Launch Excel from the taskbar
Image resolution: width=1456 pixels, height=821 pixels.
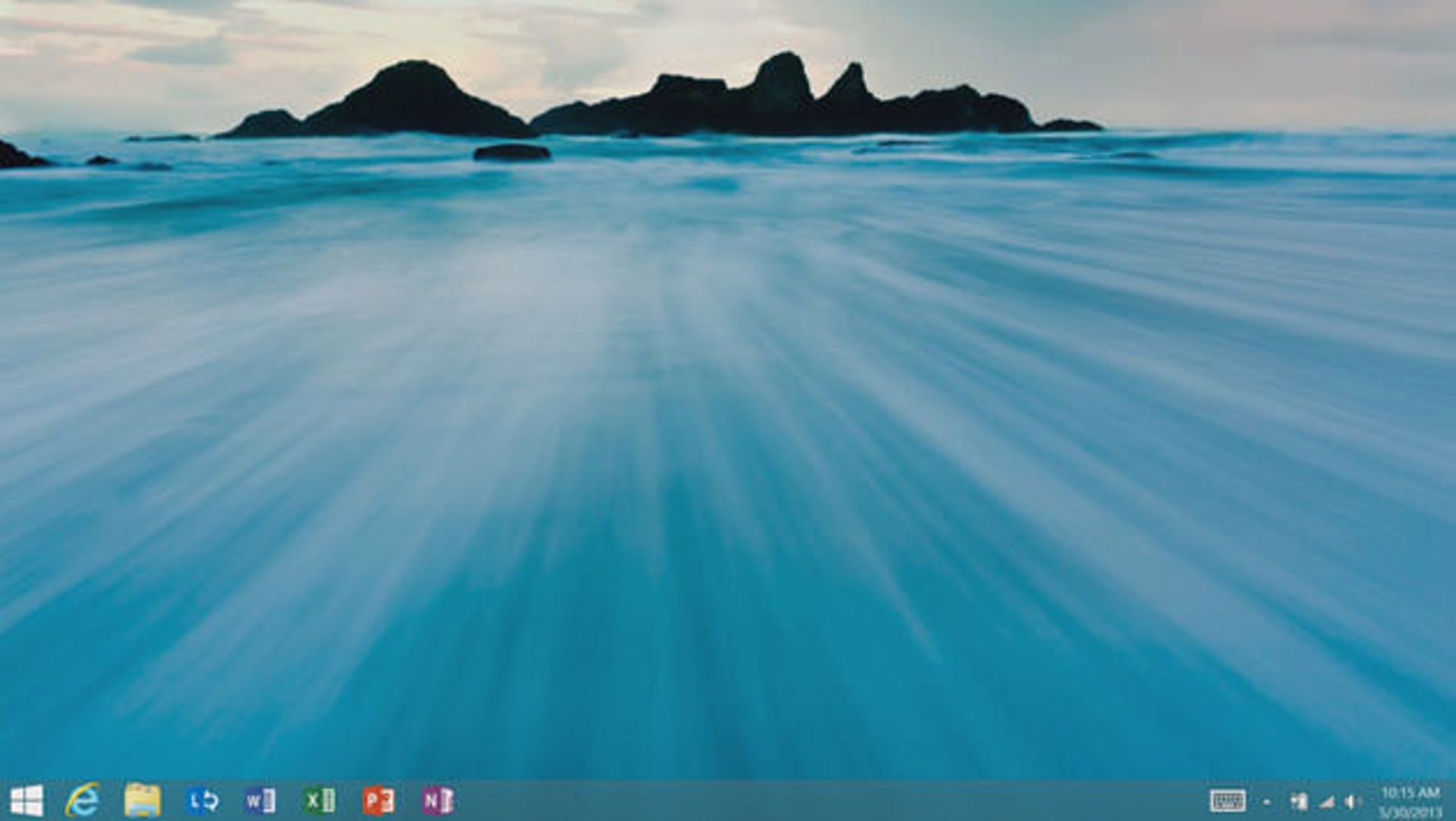(319, 801)
